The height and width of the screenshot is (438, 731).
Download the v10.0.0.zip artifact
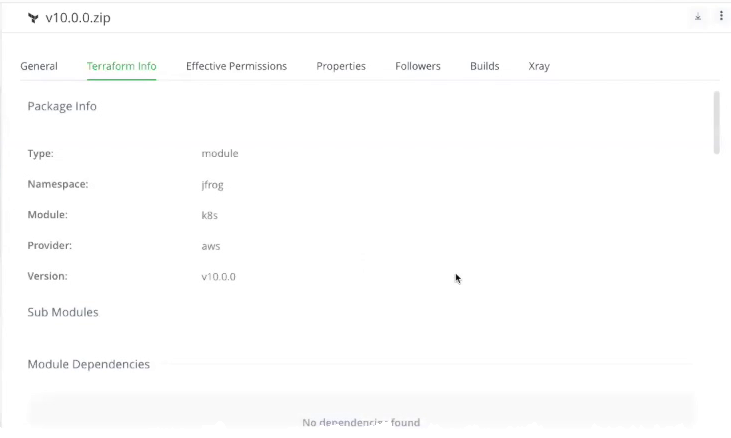pyautogui.click(x=698, y=17)
